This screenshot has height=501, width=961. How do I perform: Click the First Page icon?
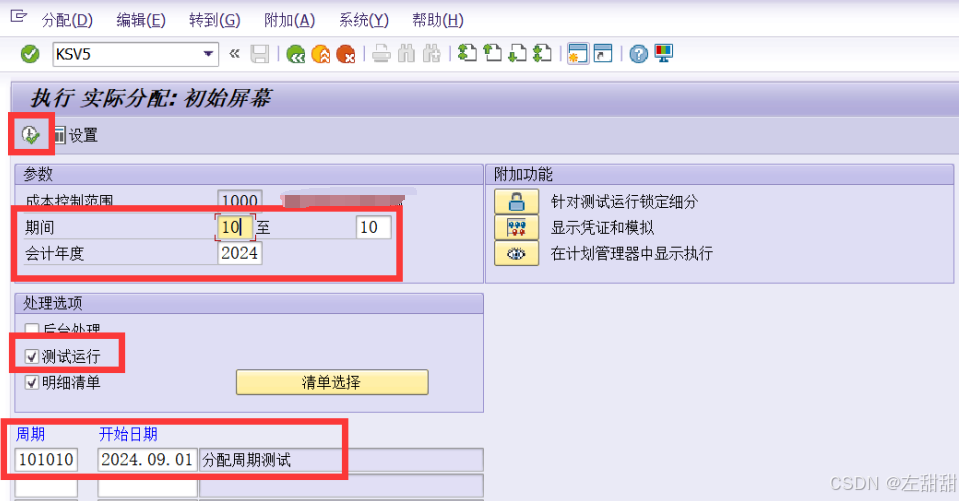(467, 54)
